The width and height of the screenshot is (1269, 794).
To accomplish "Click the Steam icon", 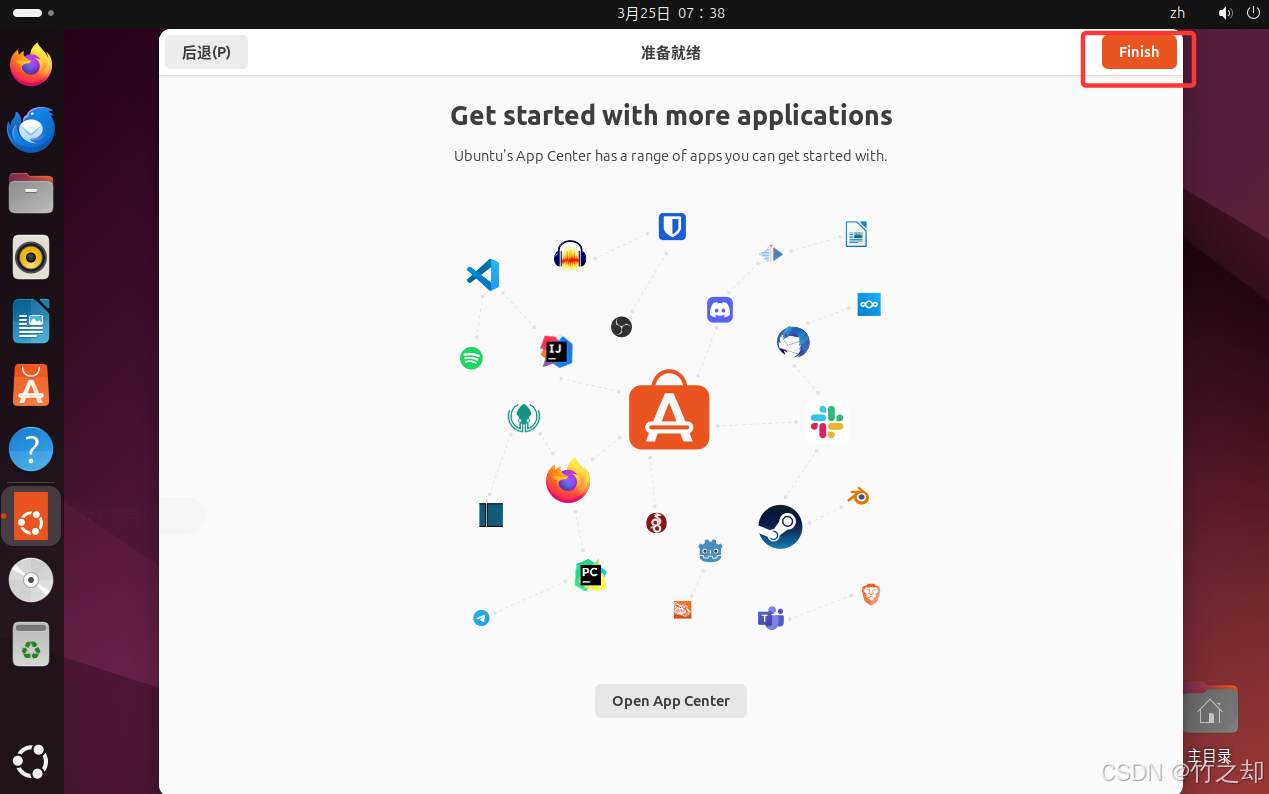I will pos(780,527).
